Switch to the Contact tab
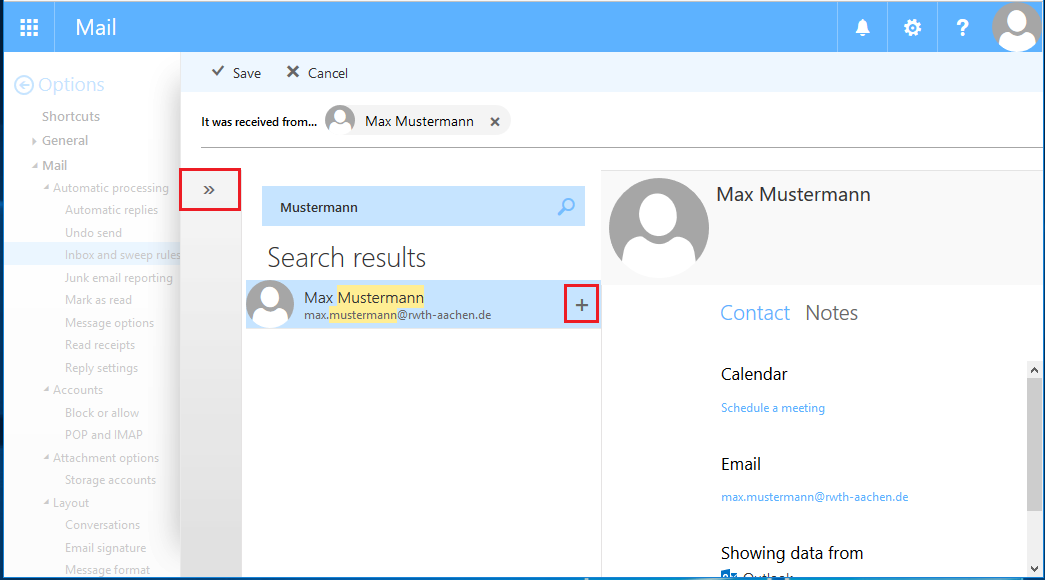The height and width of the screenshot is (580, 1045). tap(755, 312)
